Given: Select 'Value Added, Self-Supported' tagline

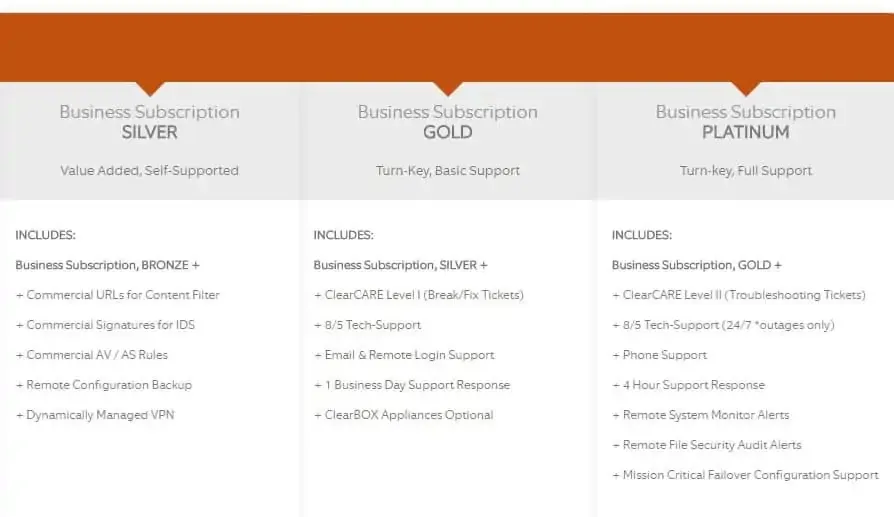Looking at the screenshot, I should click(x=149, y=171).
